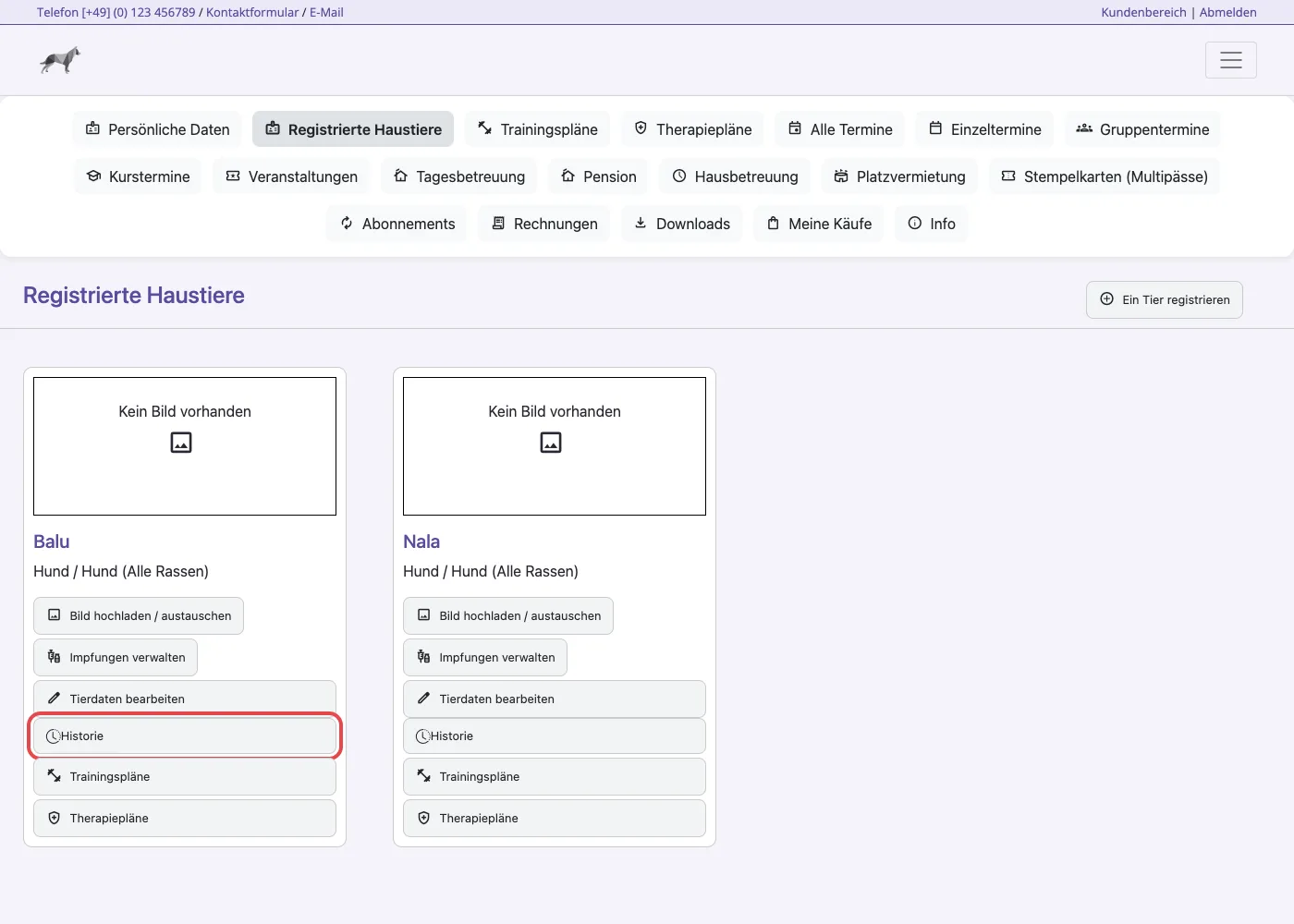Open the Kontaktformular link at the top
This screenshot has height=924, width=1294.
pyautogui.click(x=252, y=13)
